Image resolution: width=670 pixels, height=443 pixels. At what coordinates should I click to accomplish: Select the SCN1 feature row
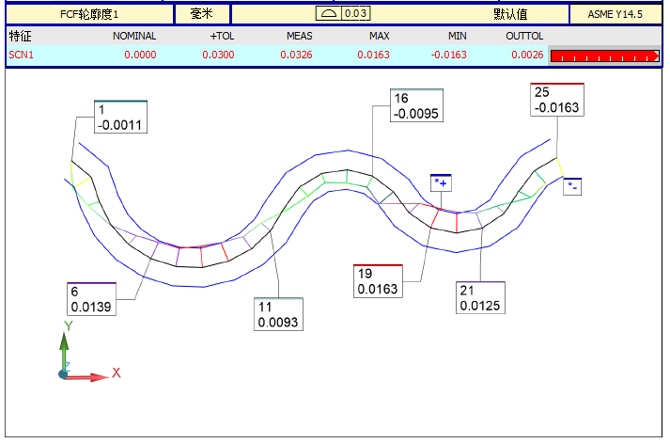[x=21, y=54]
